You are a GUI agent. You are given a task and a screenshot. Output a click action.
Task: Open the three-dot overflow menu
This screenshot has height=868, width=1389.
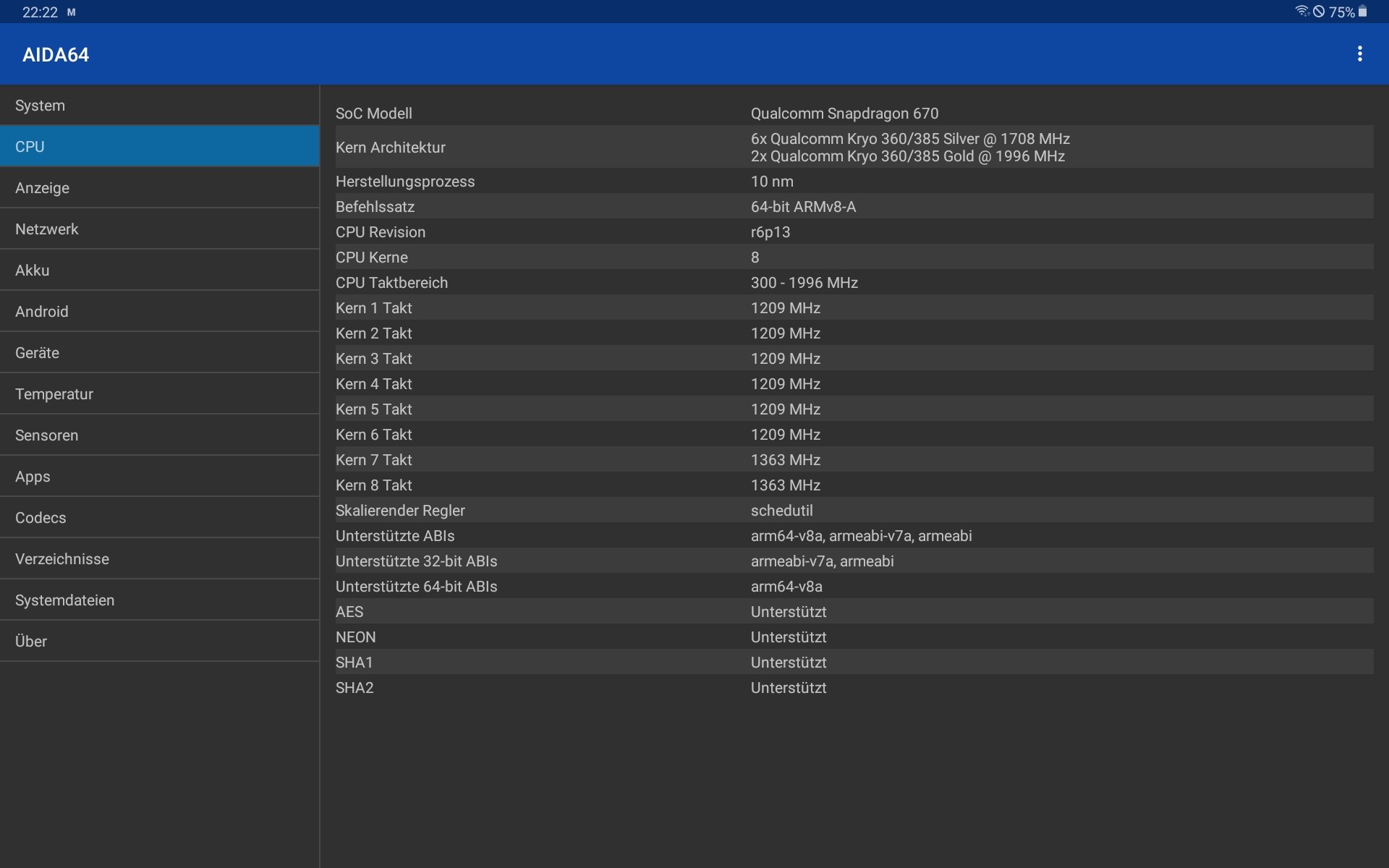(1360, 54)
